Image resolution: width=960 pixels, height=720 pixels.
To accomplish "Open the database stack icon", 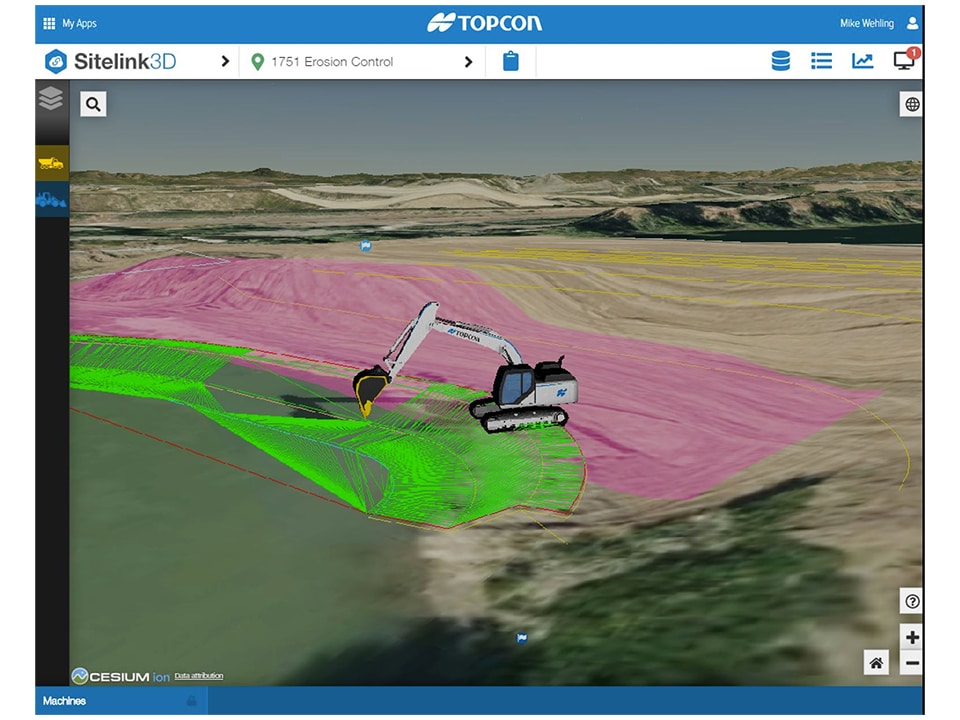I will (781, 61).
